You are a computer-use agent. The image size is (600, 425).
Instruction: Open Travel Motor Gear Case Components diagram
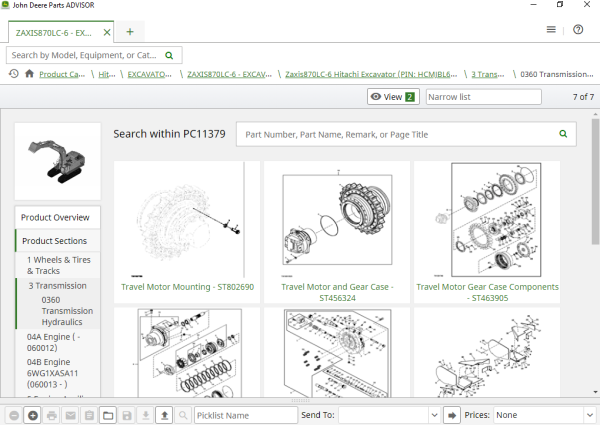(487, 220)
